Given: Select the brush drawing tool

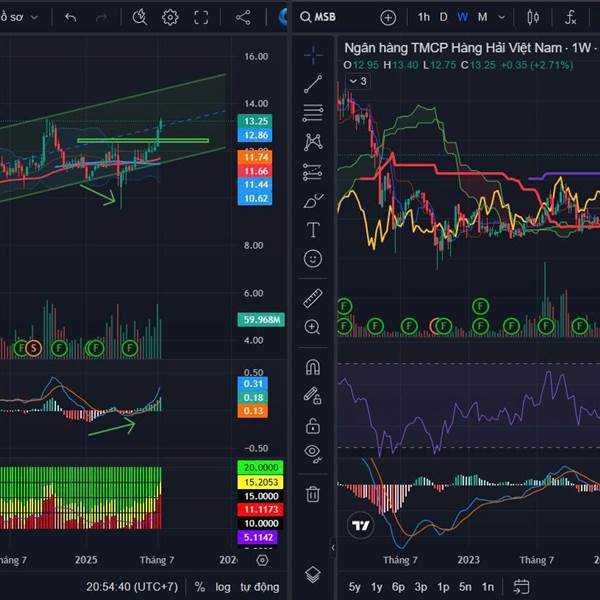Looking at the screenshot, I should (313, 201).
